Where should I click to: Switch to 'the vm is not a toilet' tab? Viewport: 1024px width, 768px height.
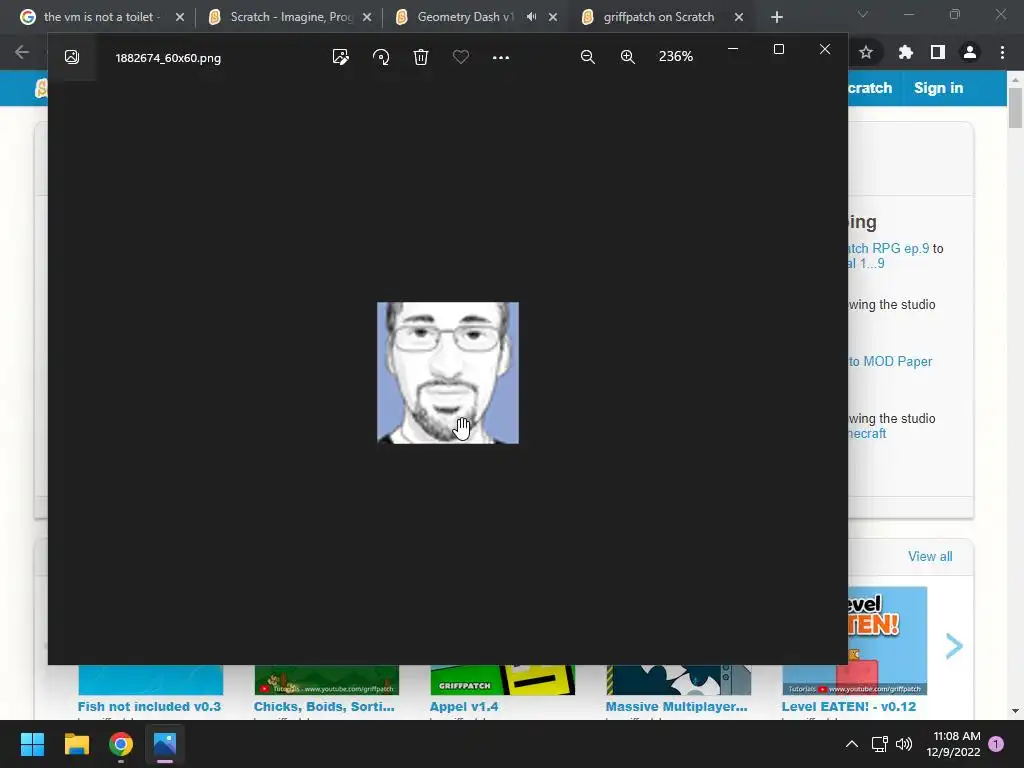(101, 17)
